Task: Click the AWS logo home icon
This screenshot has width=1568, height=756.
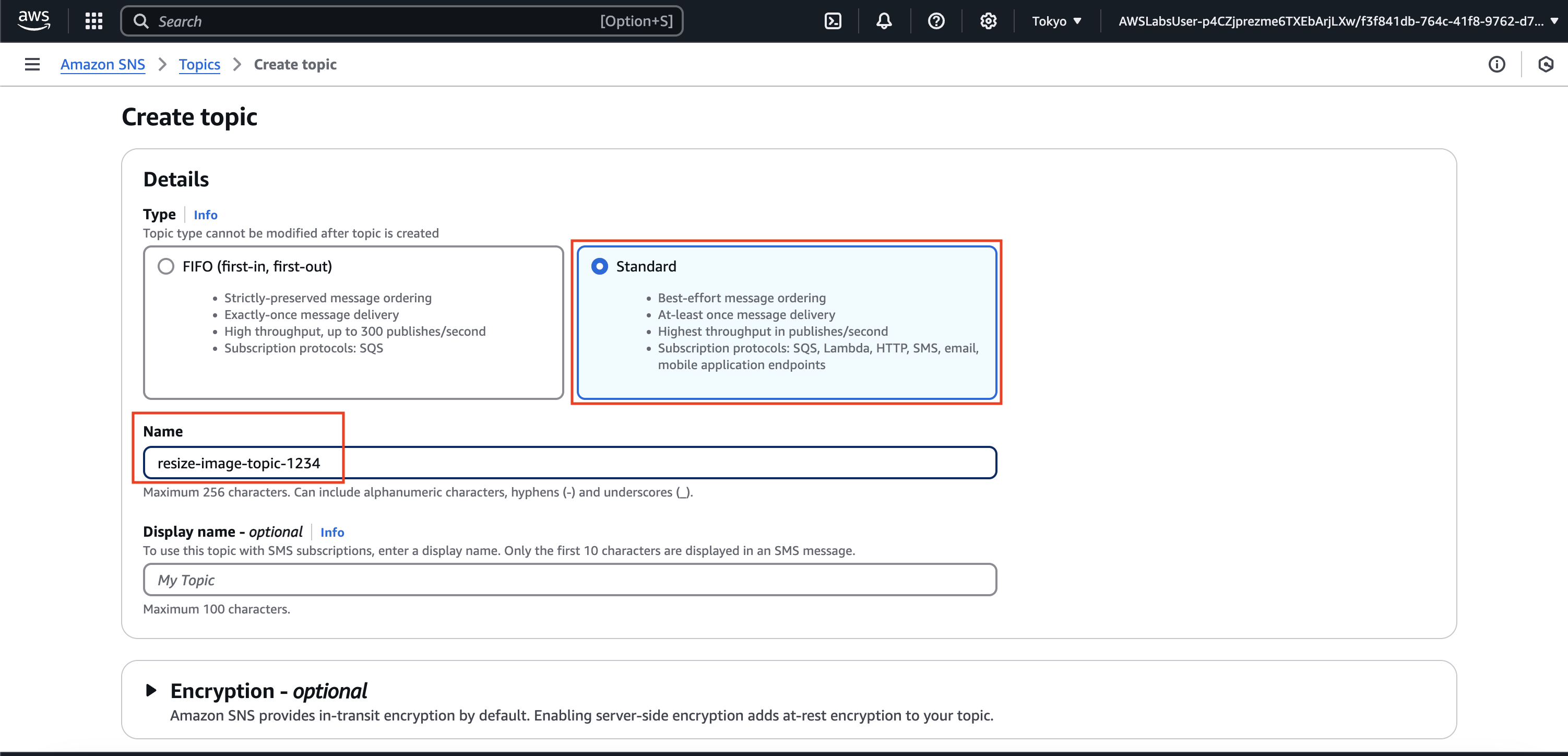Action: coord(33,21)
